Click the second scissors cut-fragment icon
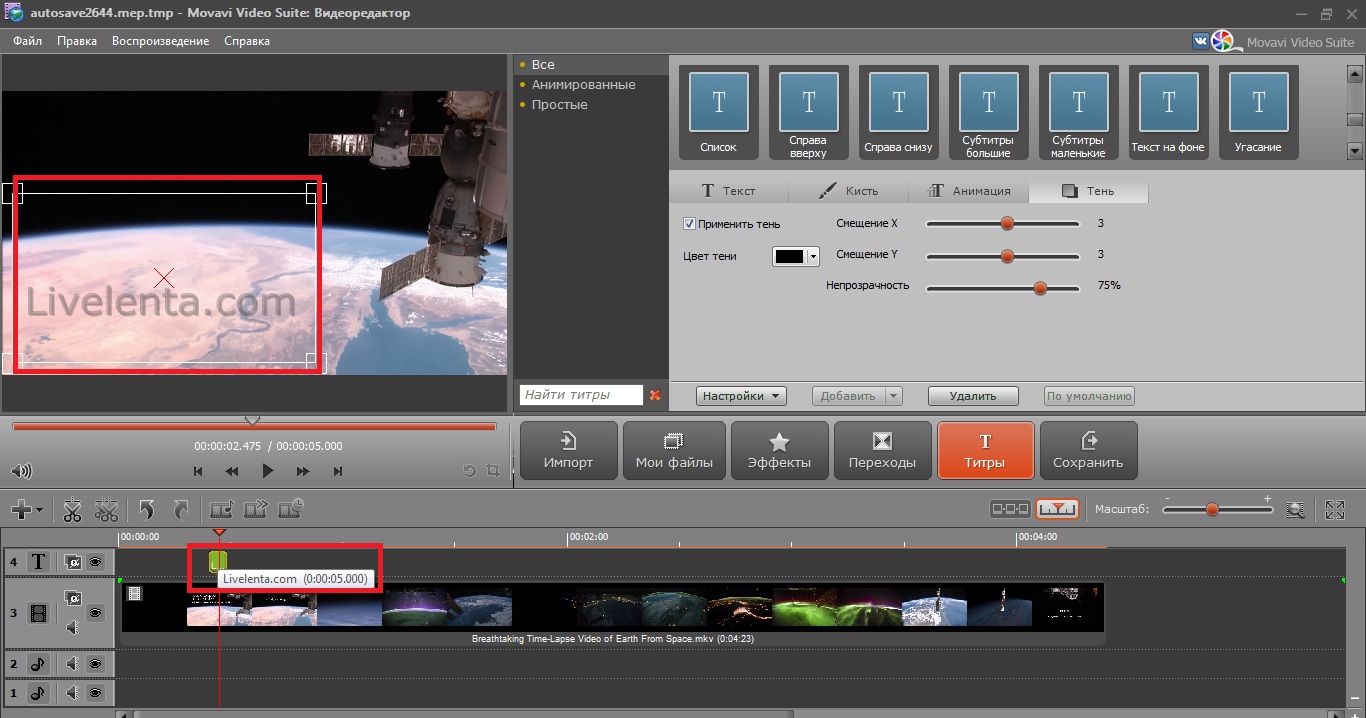Image resolution: width=1366 pixels, height=718 pixels. [106, 510]
